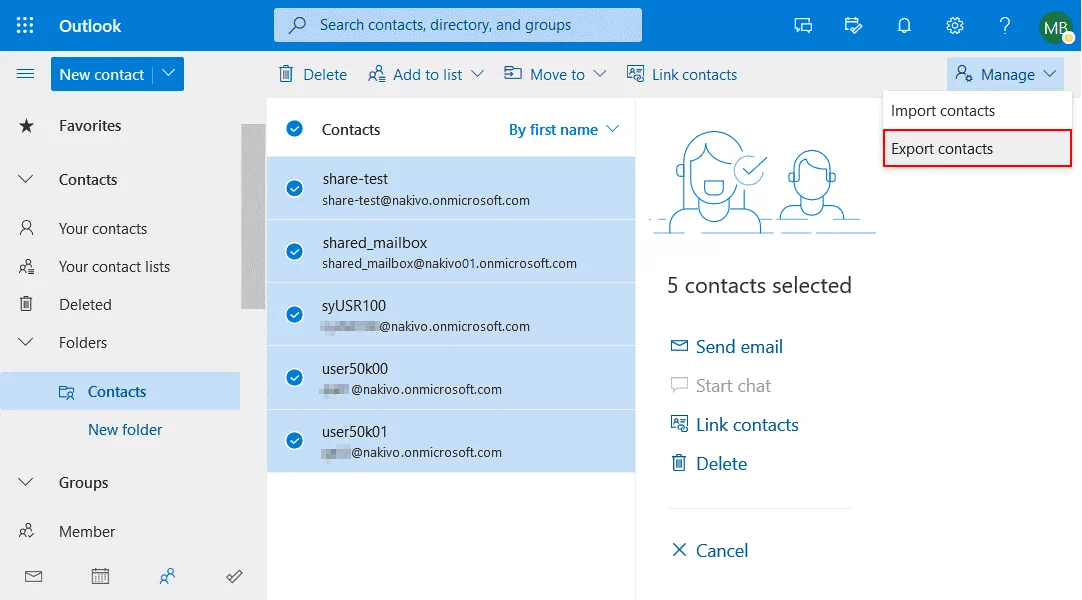Click the Help question mark icon
Viewport: 1082px width, 600px height.
(1005, 26)
